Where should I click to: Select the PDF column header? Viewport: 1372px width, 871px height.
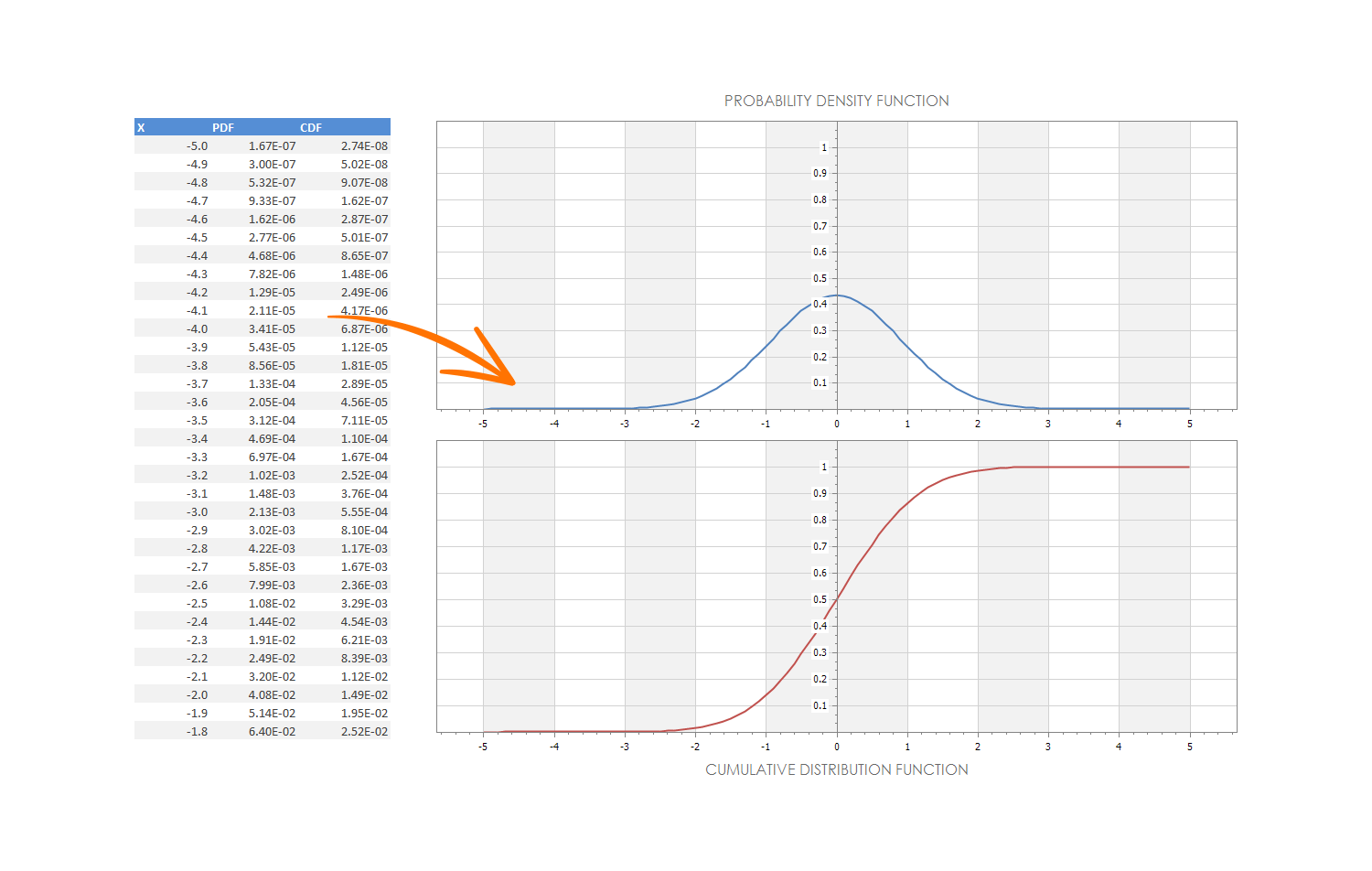(223, 128)
